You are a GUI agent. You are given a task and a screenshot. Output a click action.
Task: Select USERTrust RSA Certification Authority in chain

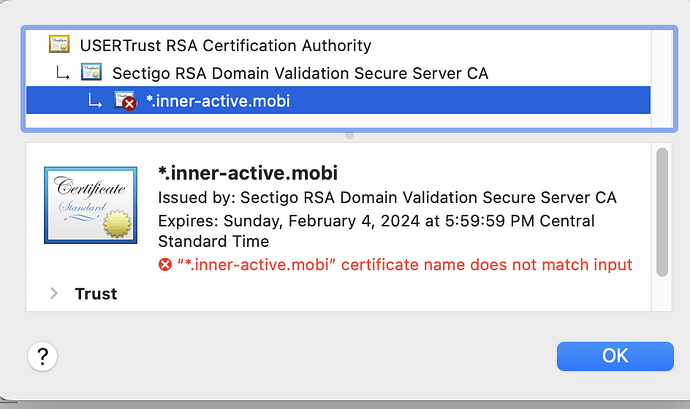point(225,45)
